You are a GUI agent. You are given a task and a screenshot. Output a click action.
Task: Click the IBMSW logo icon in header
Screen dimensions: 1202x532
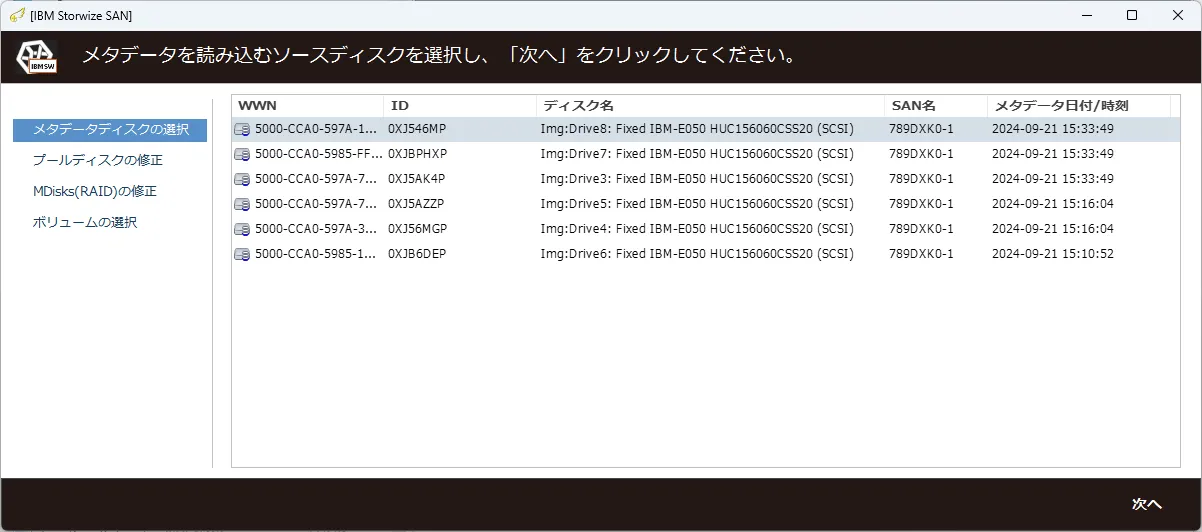click(x=38, y=56)
